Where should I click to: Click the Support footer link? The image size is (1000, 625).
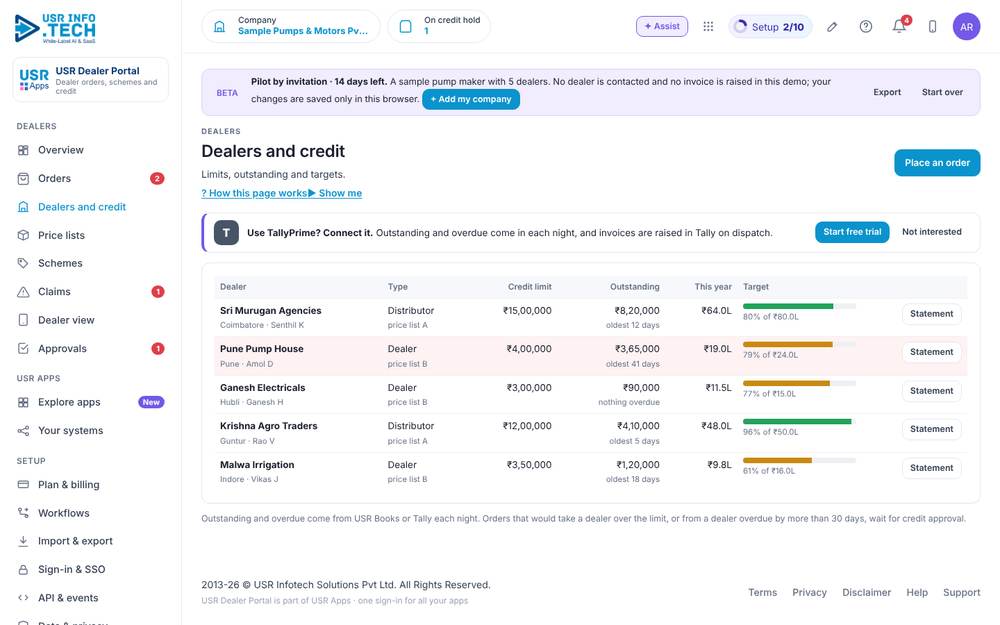coord(961,592)
